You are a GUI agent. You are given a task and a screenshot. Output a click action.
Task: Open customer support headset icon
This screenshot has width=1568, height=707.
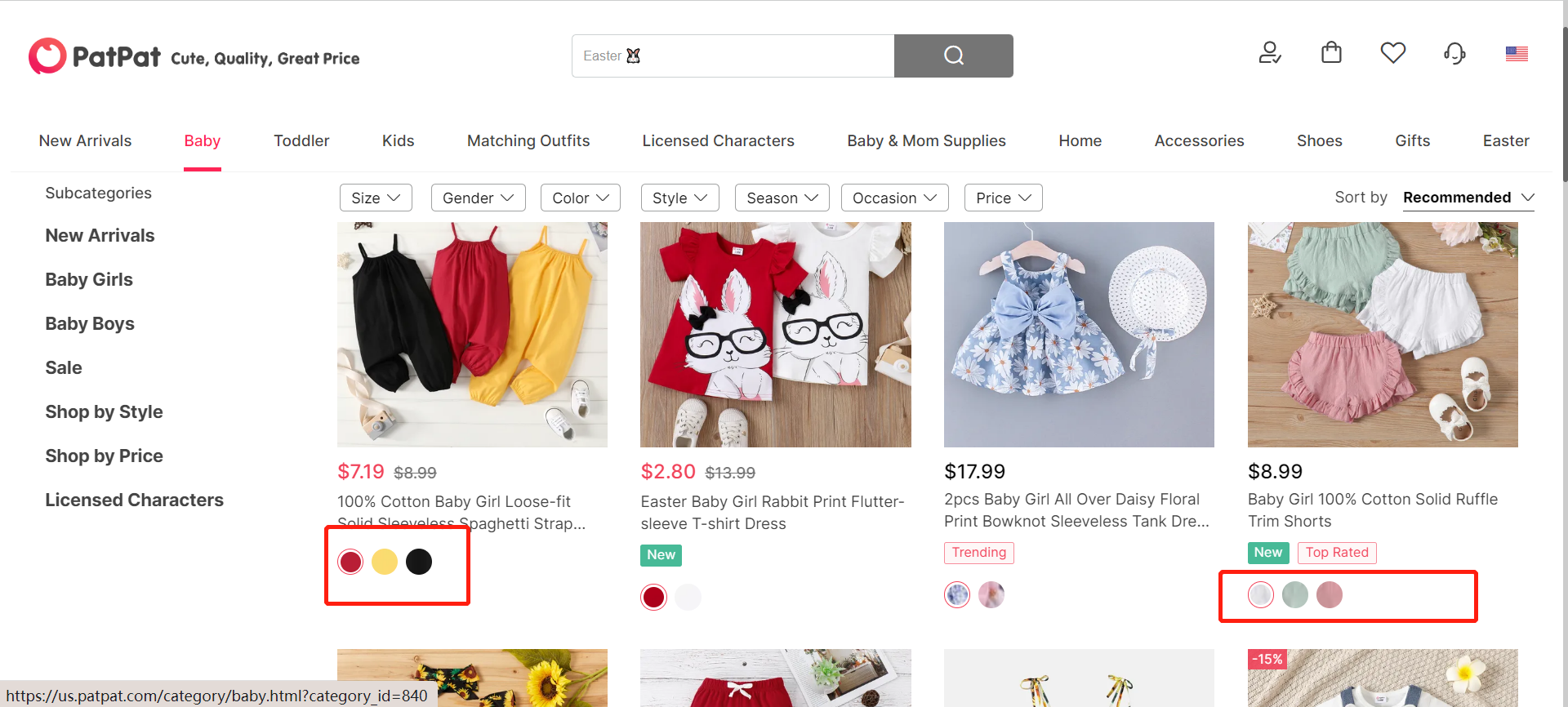tap(1454, 54)
